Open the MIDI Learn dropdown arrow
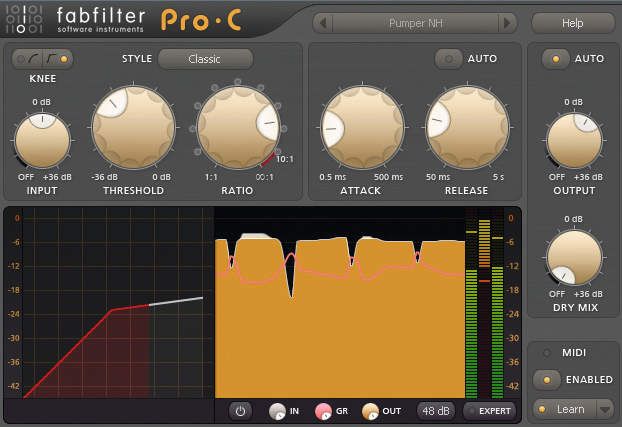Image resolution: width=622 pixels, height=427 pixels. coord(605,410)
